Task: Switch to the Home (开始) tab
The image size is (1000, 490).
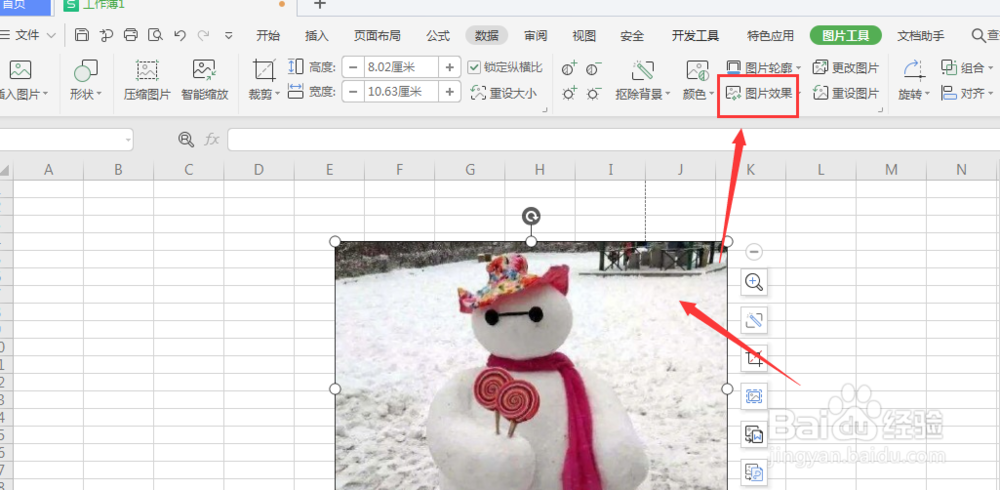Action: (x=268, y=36)
